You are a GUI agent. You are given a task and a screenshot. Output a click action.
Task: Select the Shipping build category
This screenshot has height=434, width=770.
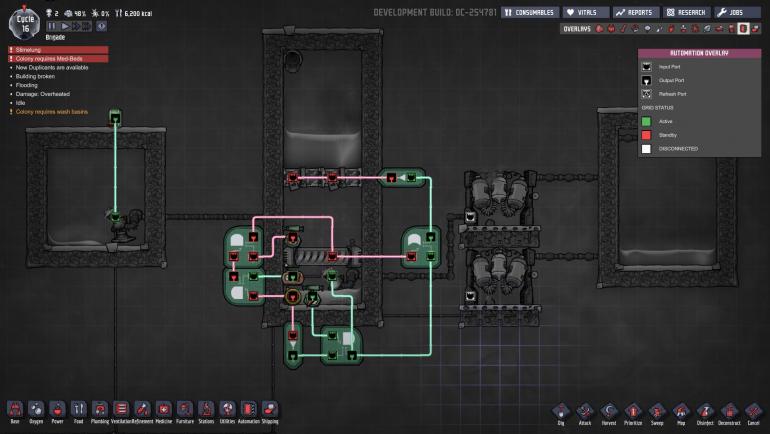coord(270,410)
